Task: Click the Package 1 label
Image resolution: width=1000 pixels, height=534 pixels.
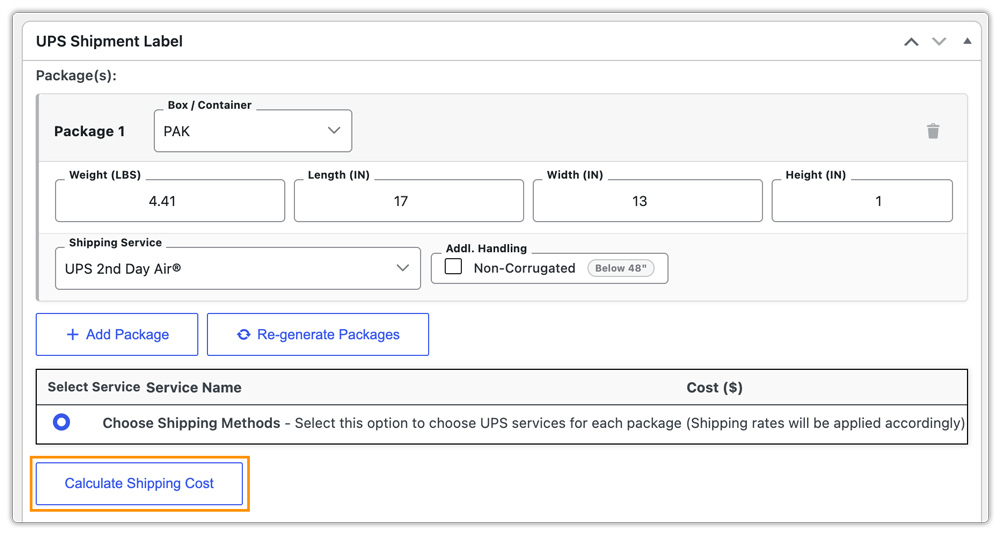Action: 89,131
